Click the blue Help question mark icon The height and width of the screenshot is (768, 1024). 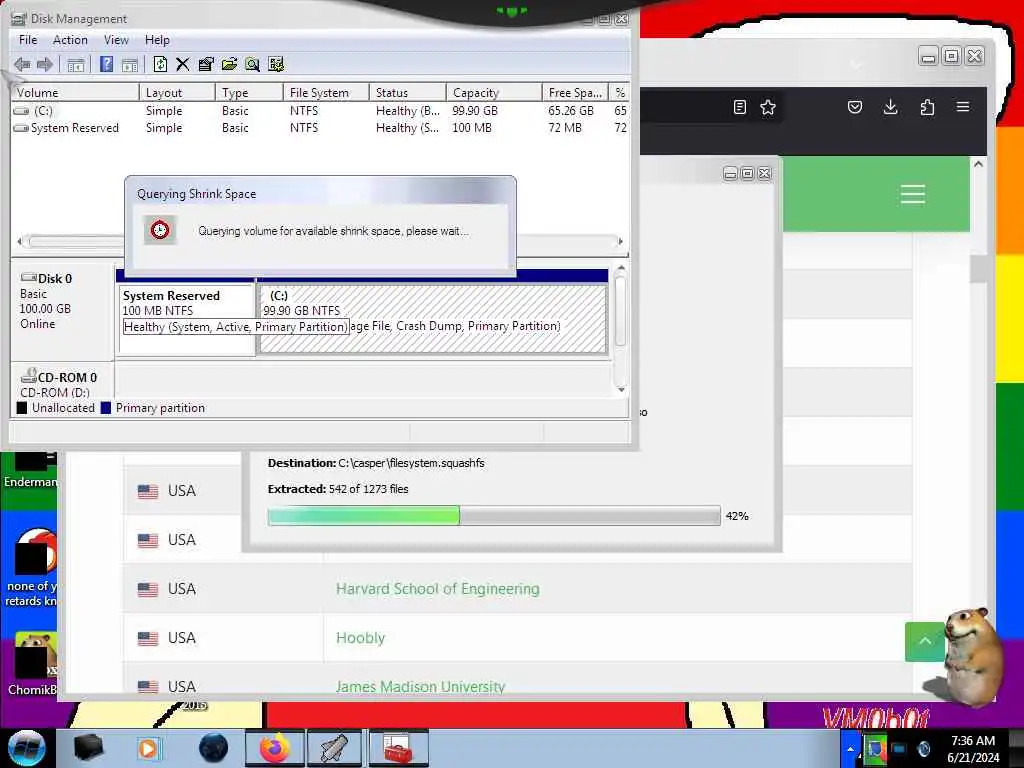pos(106,64)
